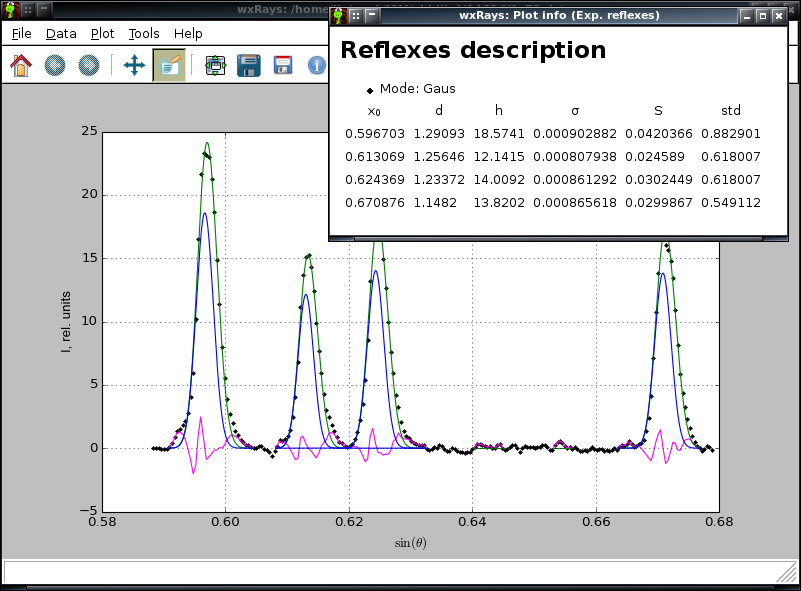Click the Plot info window menu icon
The height and width of the screenshot is (591, 801).
pos(338,16)
